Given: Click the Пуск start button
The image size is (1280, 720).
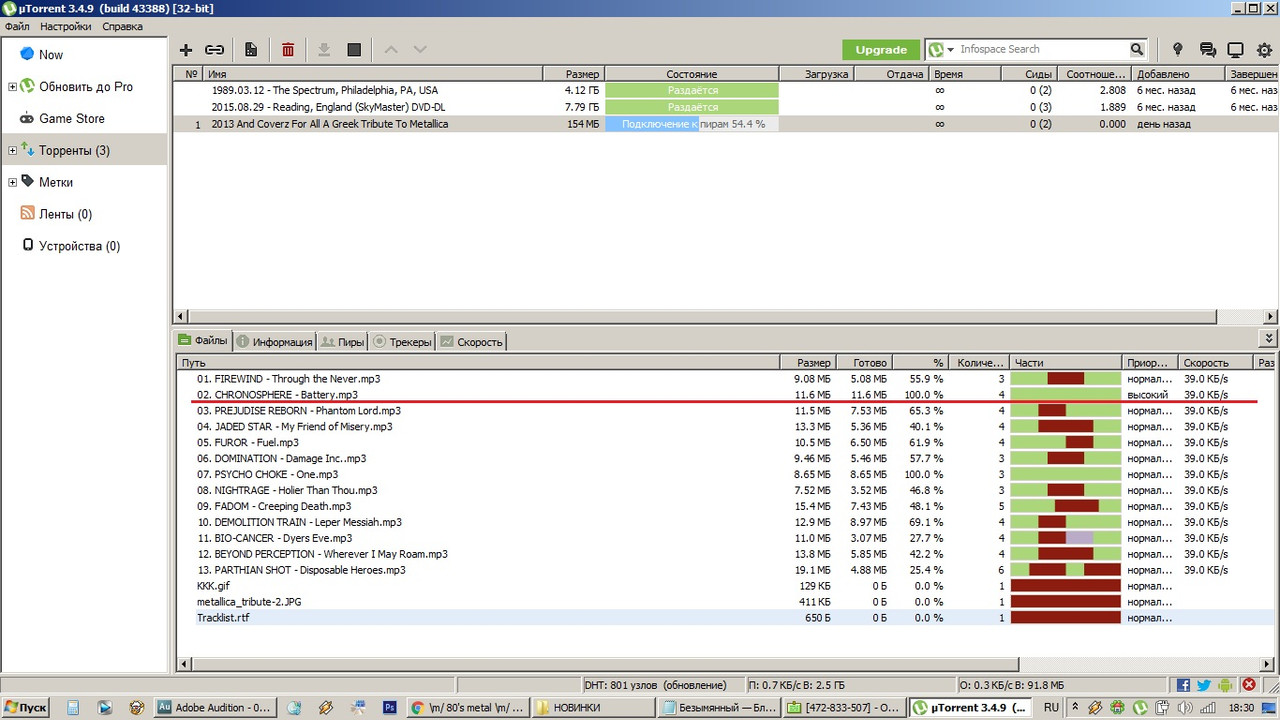Looking at the screenshot, I should (26, 707).
